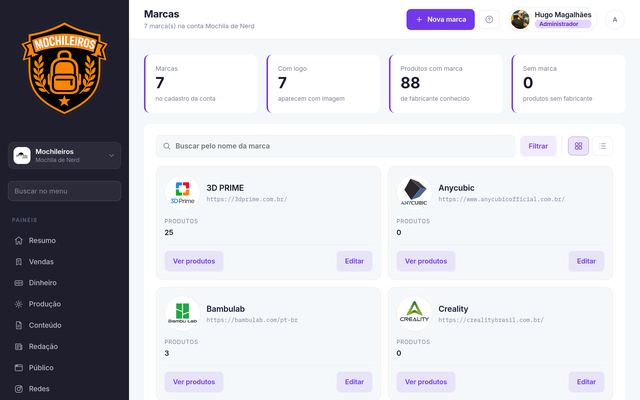
Task: Click the 'Com logo' stat card
Action: click(x=323, y=84)
